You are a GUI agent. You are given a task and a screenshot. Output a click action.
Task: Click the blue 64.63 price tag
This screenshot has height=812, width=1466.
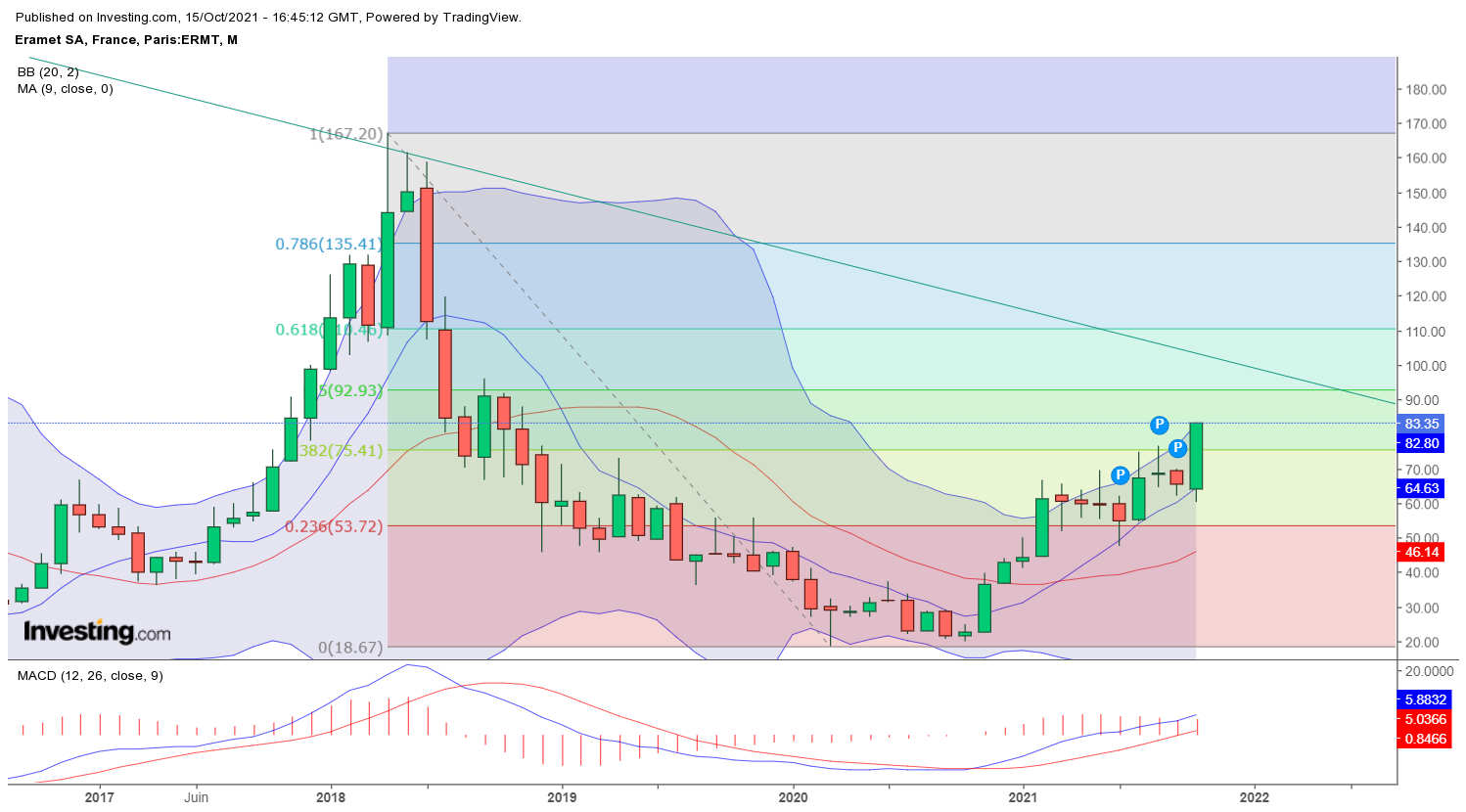click(x=1421, y=488)
